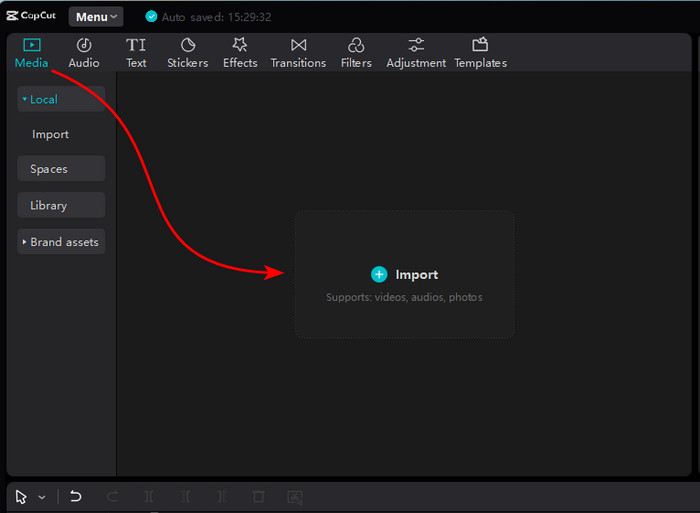Click 'Supports: videos, audios, photos' text
Viewport: 700px width, 513px height.
coord(404,297)
